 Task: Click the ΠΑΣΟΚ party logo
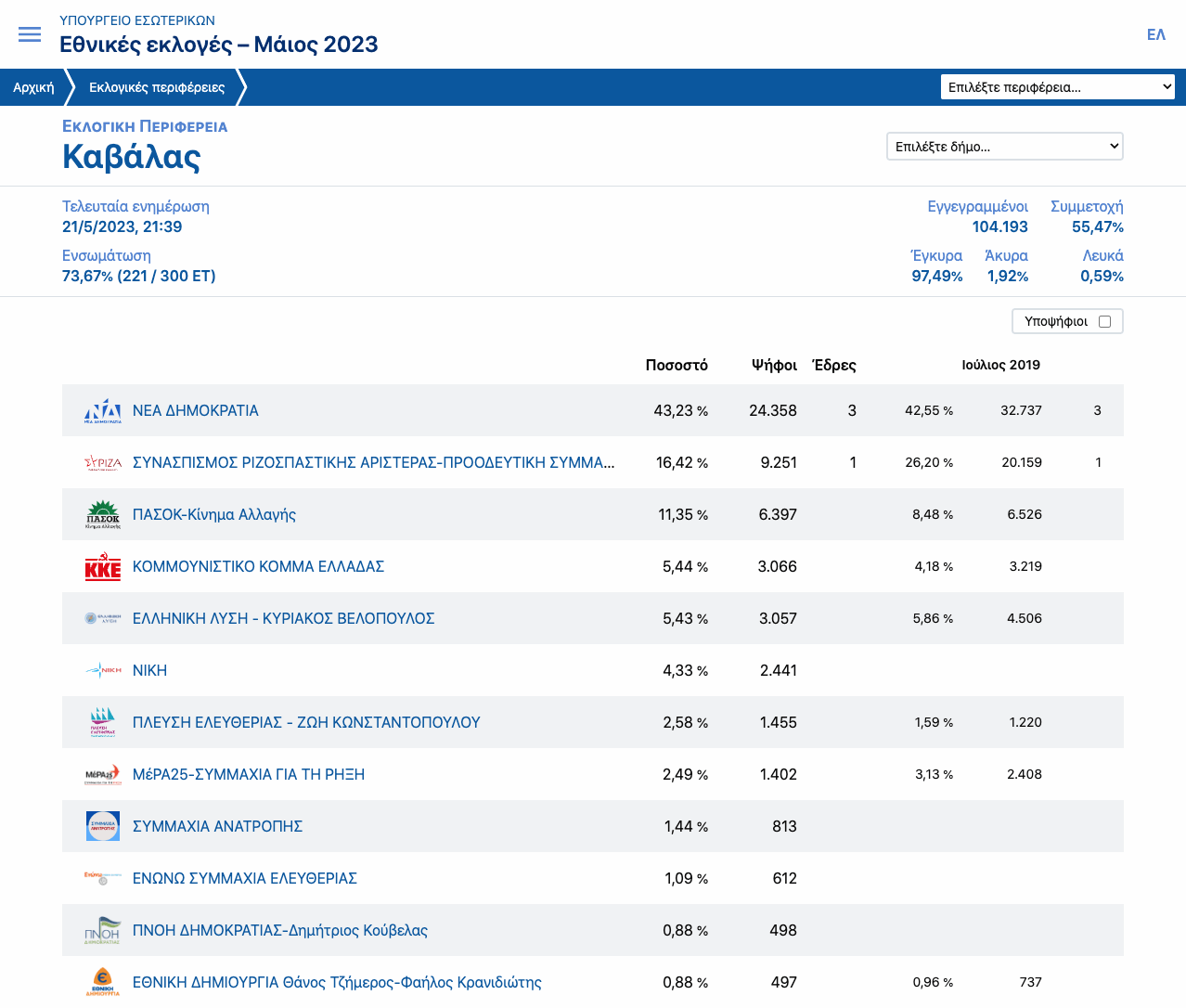[x=103, y=514]
